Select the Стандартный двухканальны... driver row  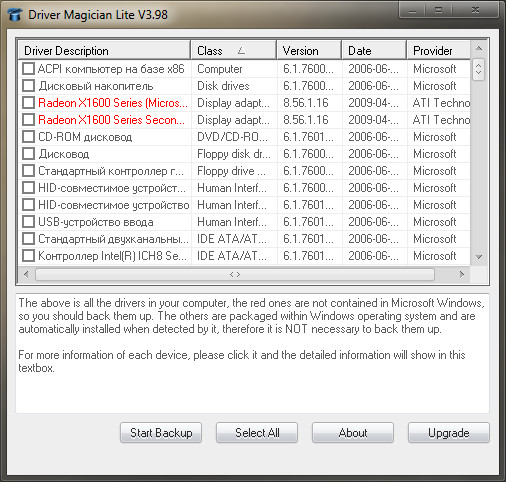(244, 239)
